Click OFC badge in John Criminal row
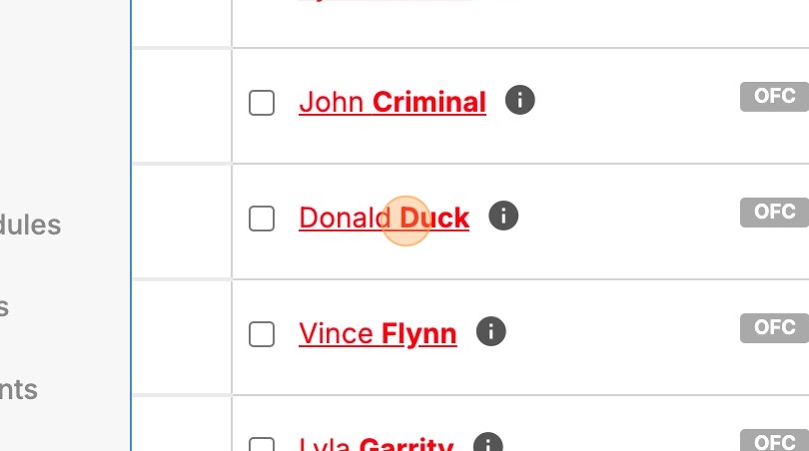Screen dimensions: 809x451 tap(774, 97)
